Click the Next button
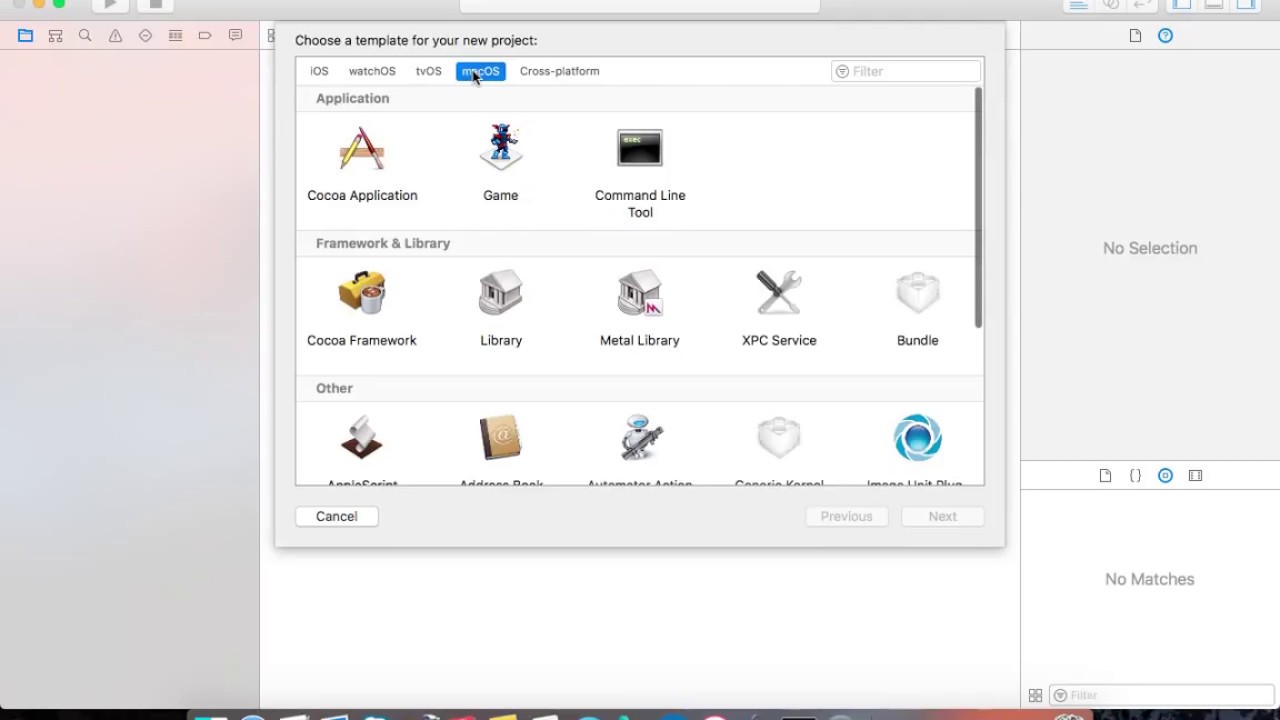 [943, 516]
